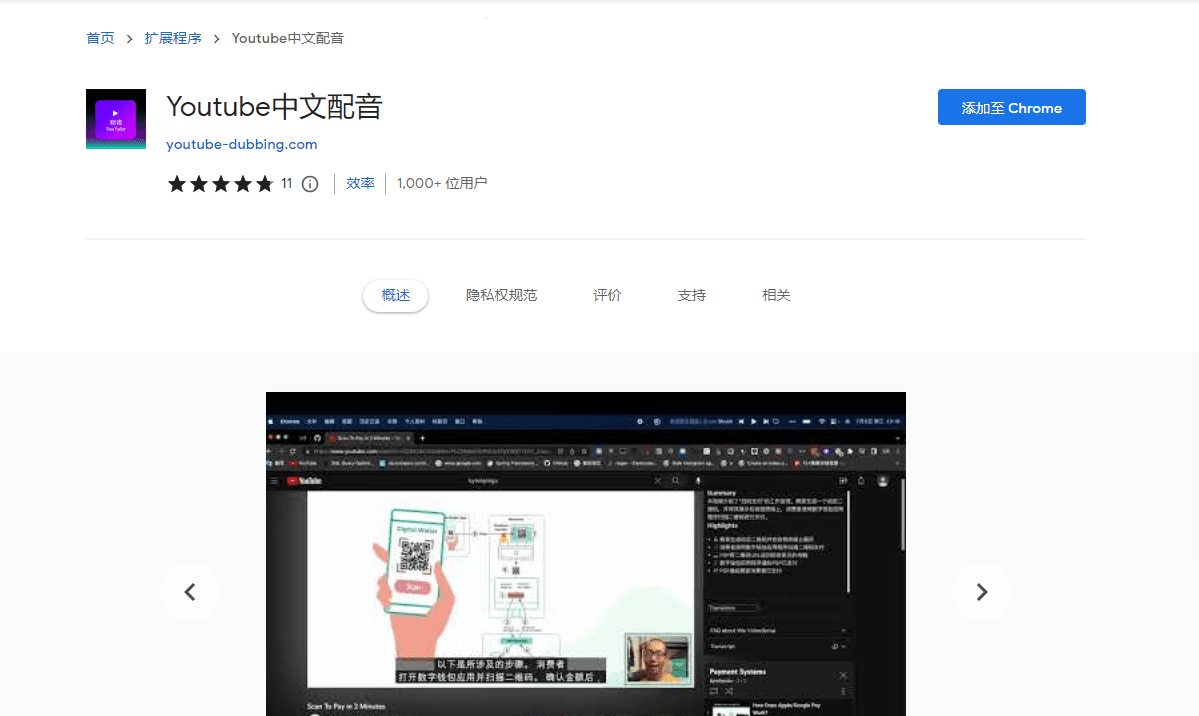Viewport: 1199px width, 716px height.
Task: Click the right carousel arrow
Action: [x=981, y=592]
